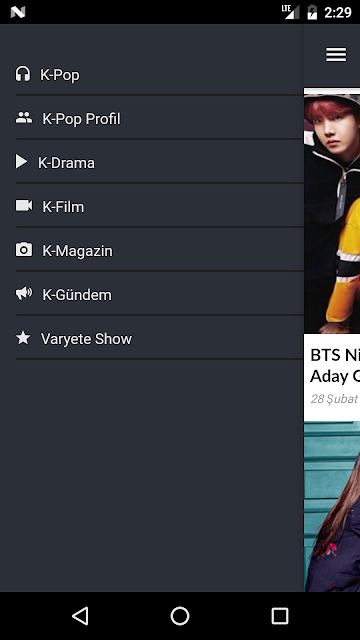Open the article thumbnail with teal wall
The image size is (360, 640).
pyautogui.click(x=332, y=507)
